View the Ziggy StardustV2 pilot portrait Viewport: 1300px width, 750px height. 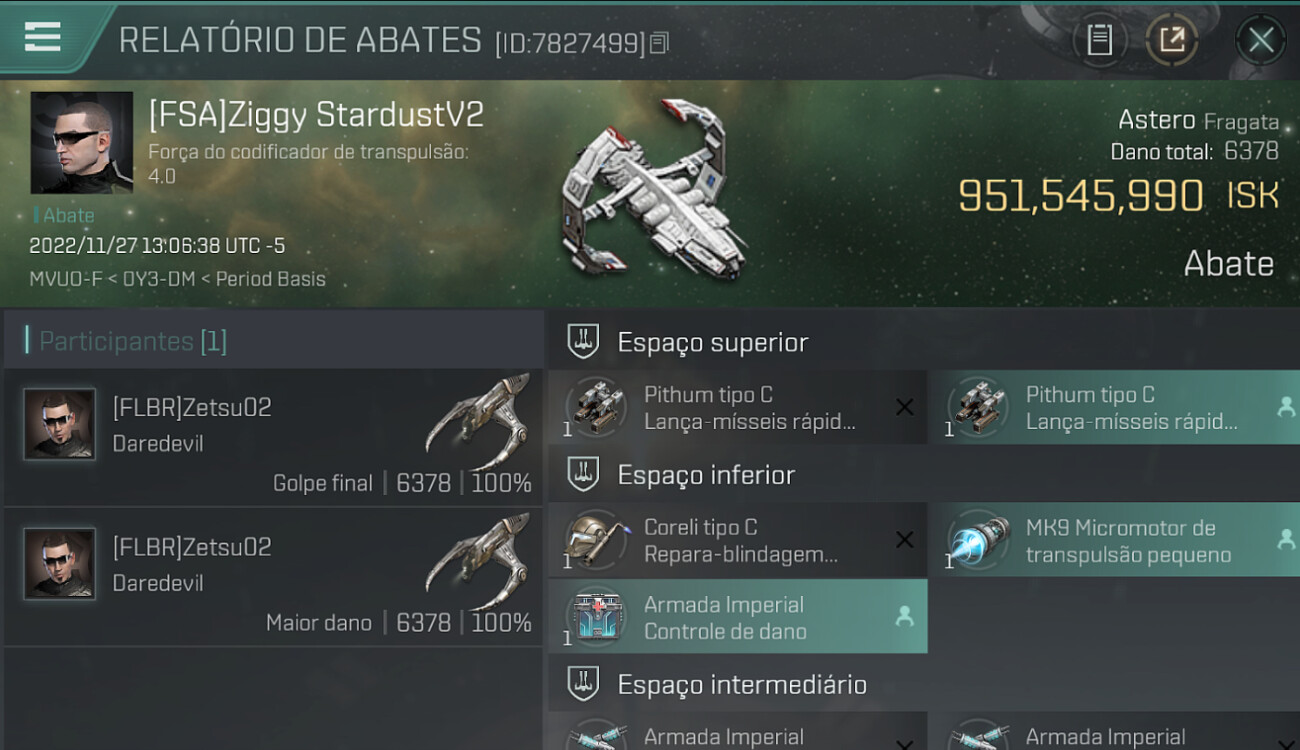pyautogui.click(x=82, y=143)
